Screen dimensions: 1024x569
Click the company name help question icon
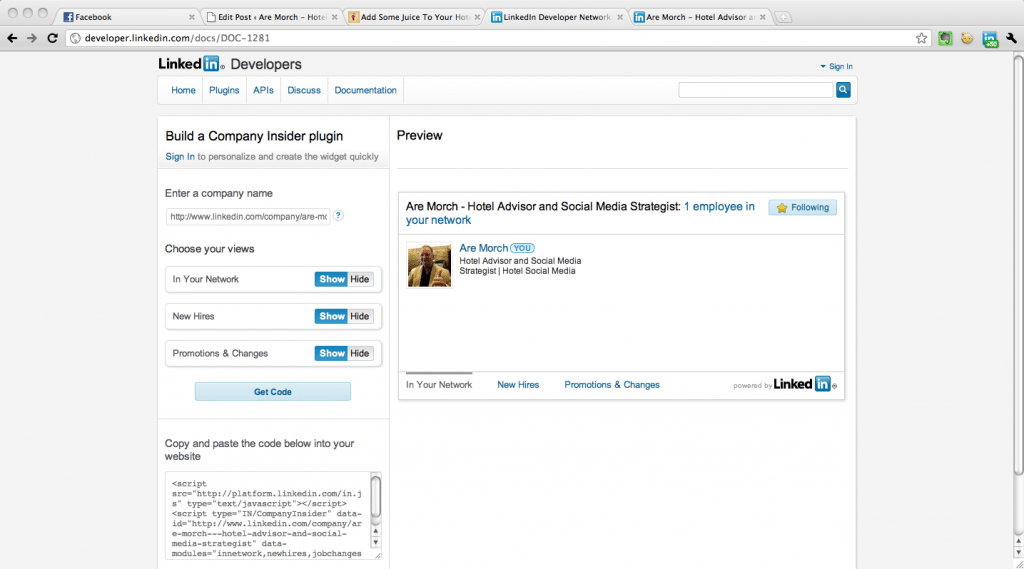coord(338,215)
